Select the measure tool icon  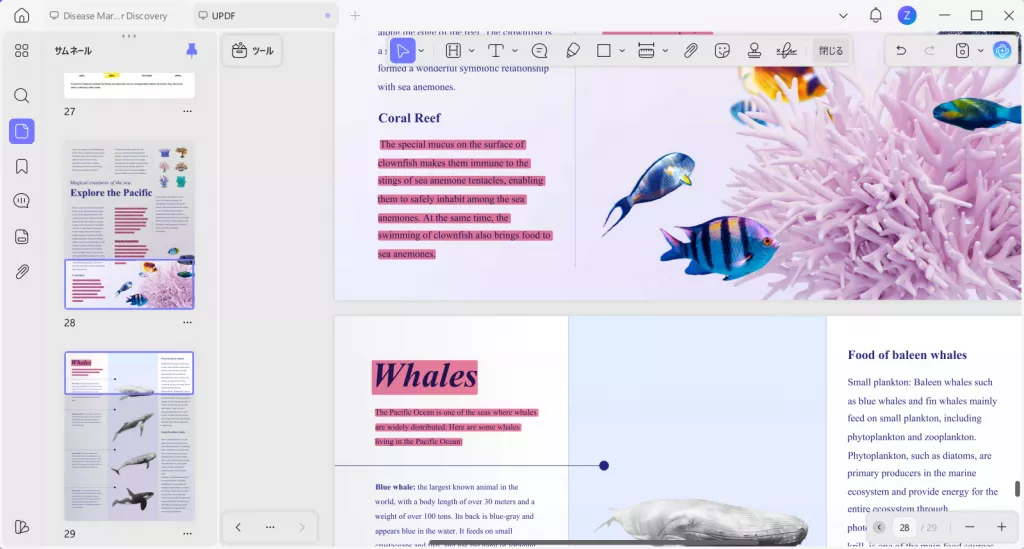click(646, 50)
